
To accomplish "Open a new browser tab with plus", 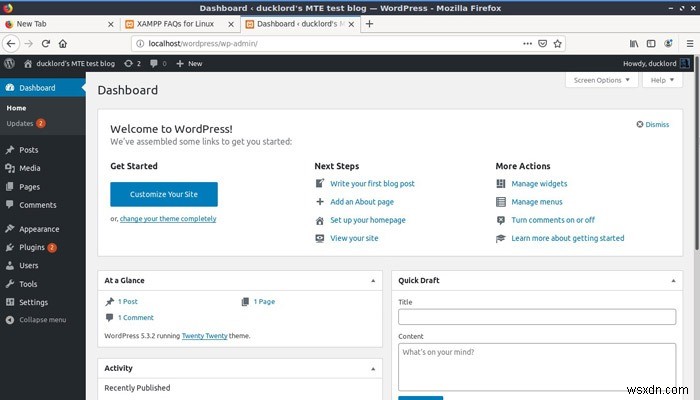I will pyautogui.click(x=369, y=24).
